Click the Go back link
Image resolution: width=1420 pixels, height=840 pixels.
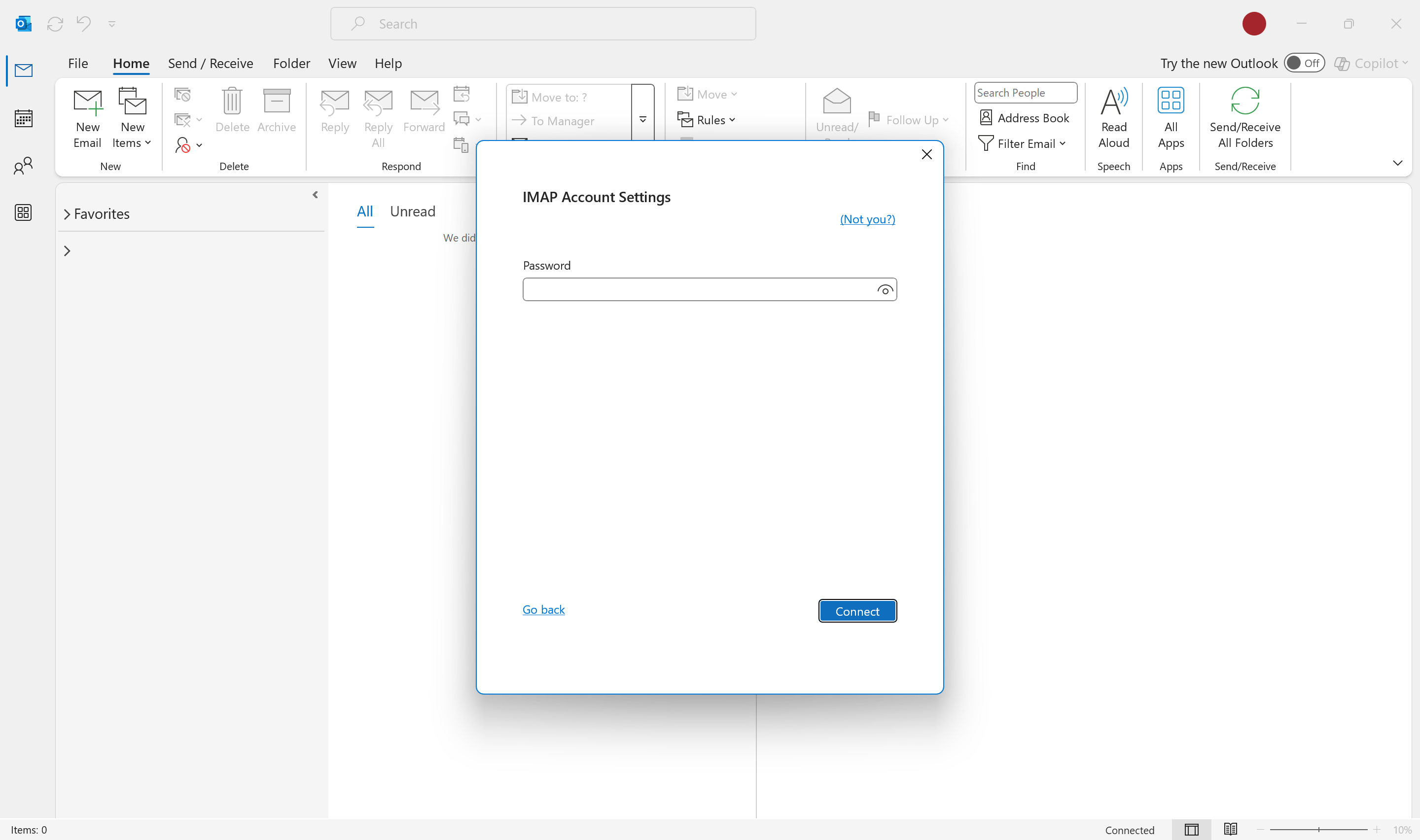(543, 610)
